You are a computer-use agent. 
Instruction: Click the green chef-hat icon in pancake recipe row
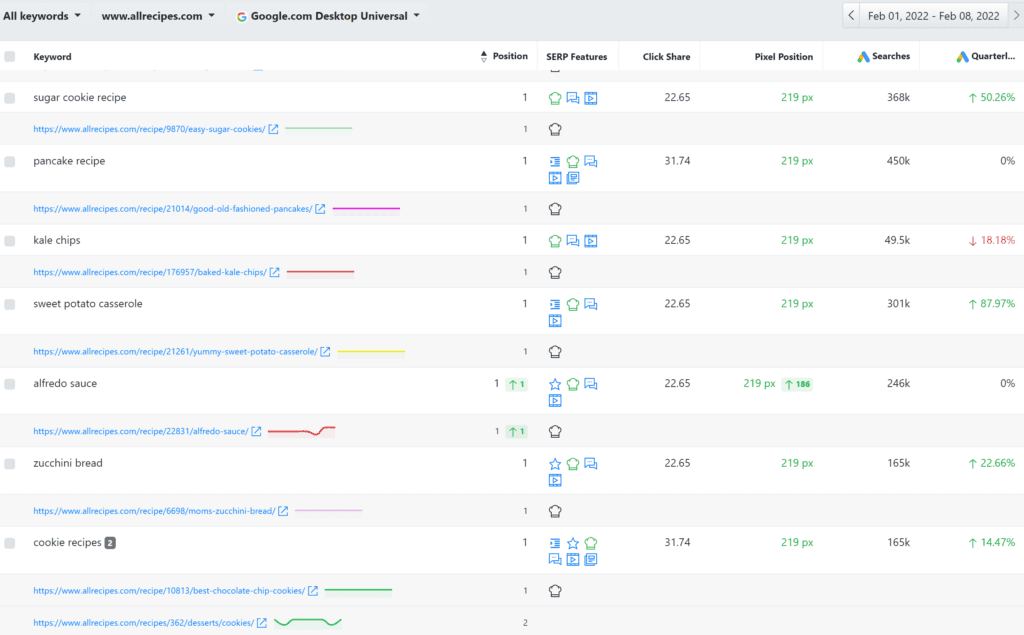[x=573, y=161]
